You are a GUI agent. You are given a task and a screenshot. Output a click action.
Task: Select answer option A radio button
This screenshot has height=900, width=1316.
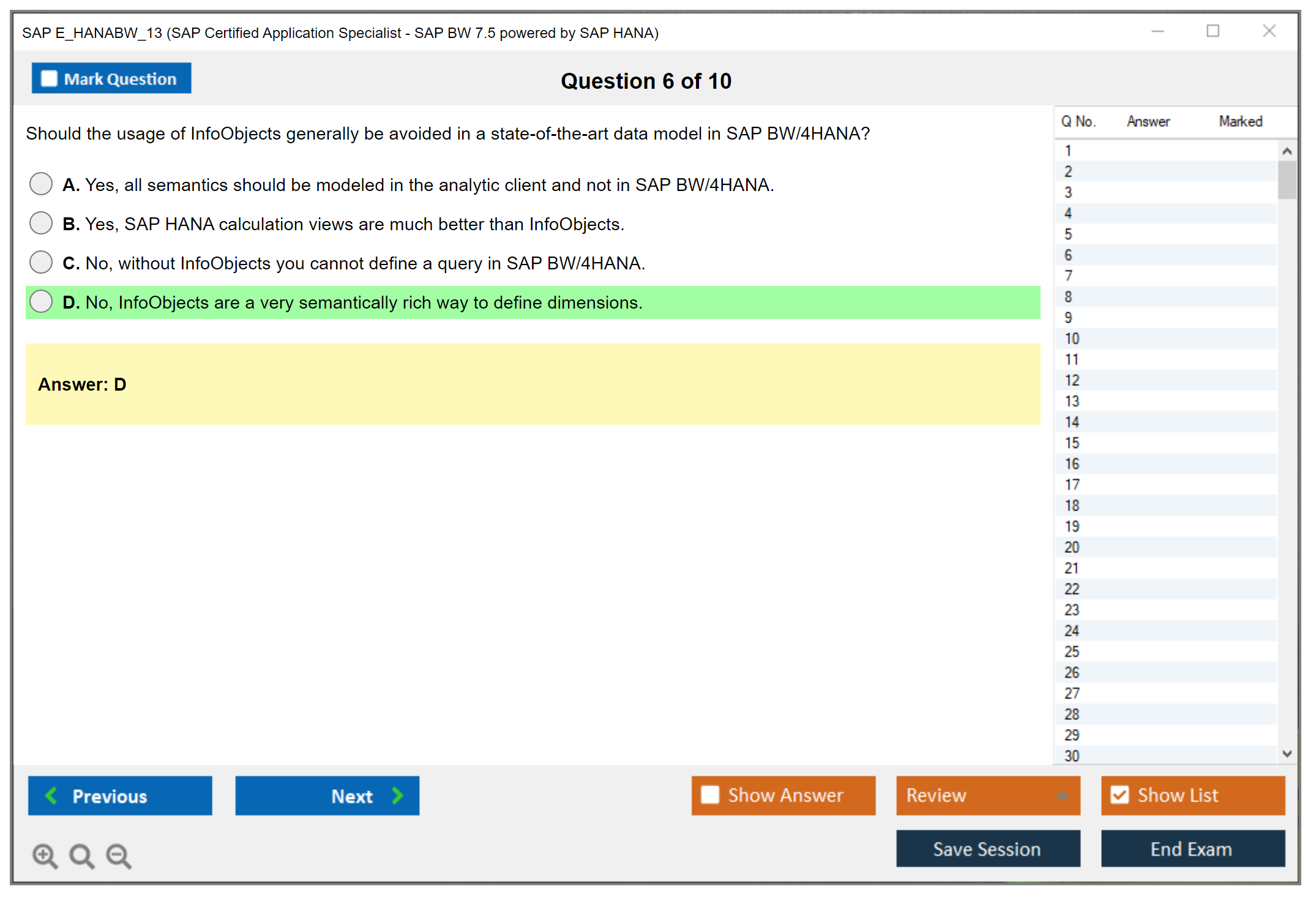(x=41, y=184)
